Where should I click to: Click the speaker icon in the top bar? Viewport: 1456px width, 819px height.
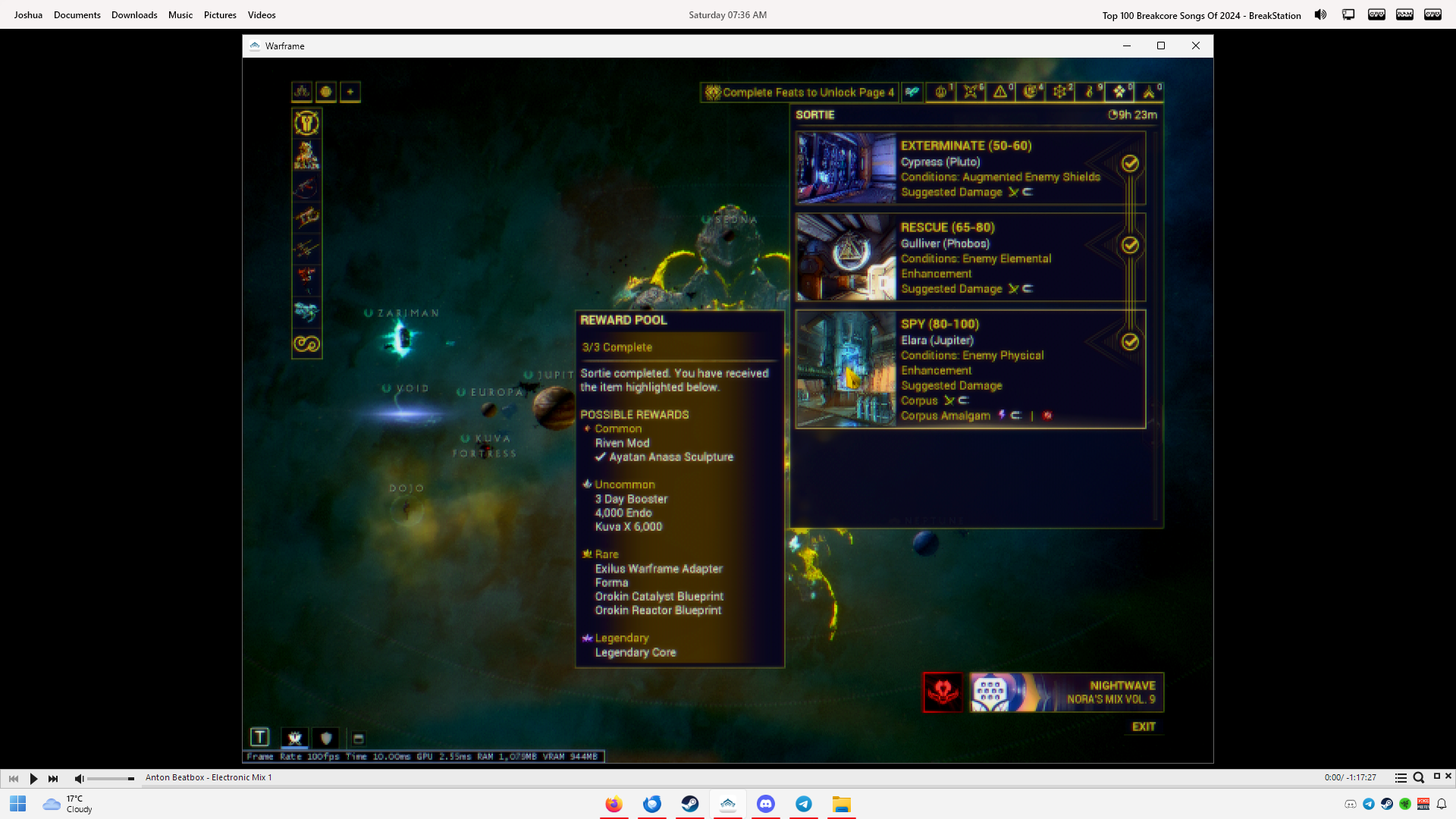pyautogui.click(x=1320, y=14)
